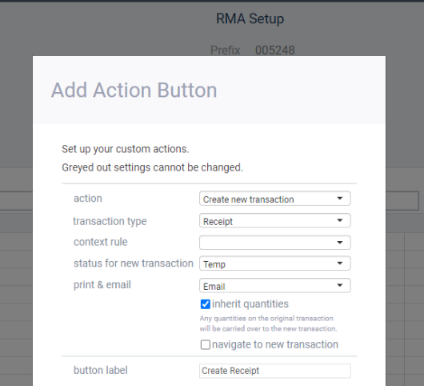This screenshot has width=424, height=386.
Task: Enable navigate to new transaction checkbox
Action: click(205, 344)
